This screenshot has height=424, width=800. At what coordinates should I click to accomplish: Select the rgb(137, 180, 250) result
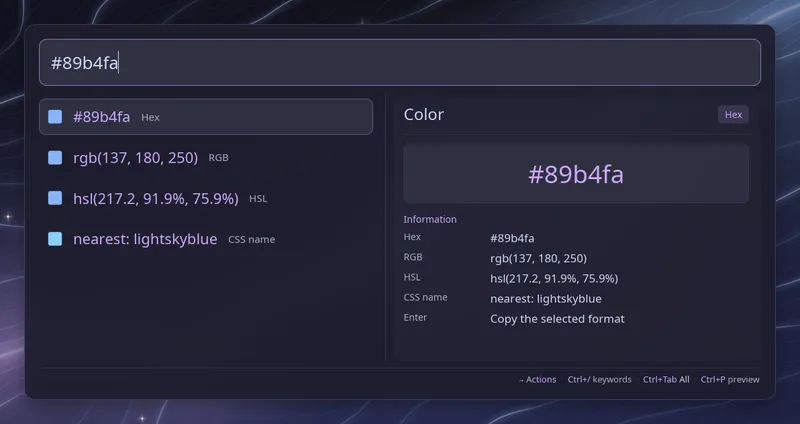coord(206,158)
